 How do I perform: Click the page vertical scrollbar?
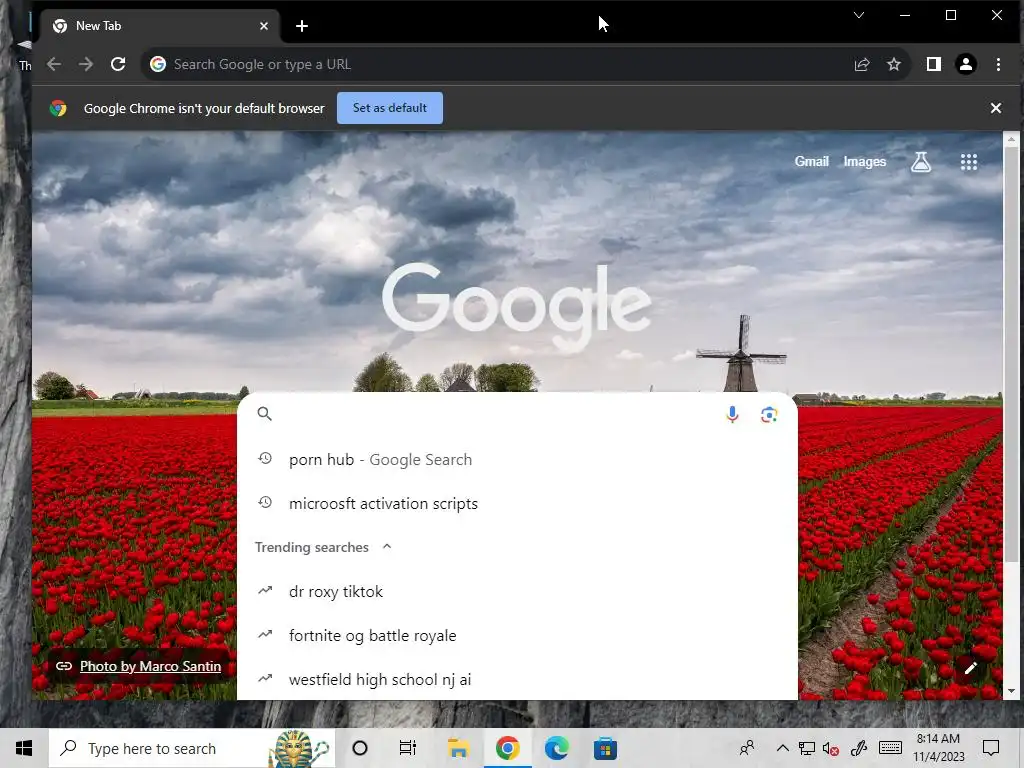click(x=1011, y=353)
